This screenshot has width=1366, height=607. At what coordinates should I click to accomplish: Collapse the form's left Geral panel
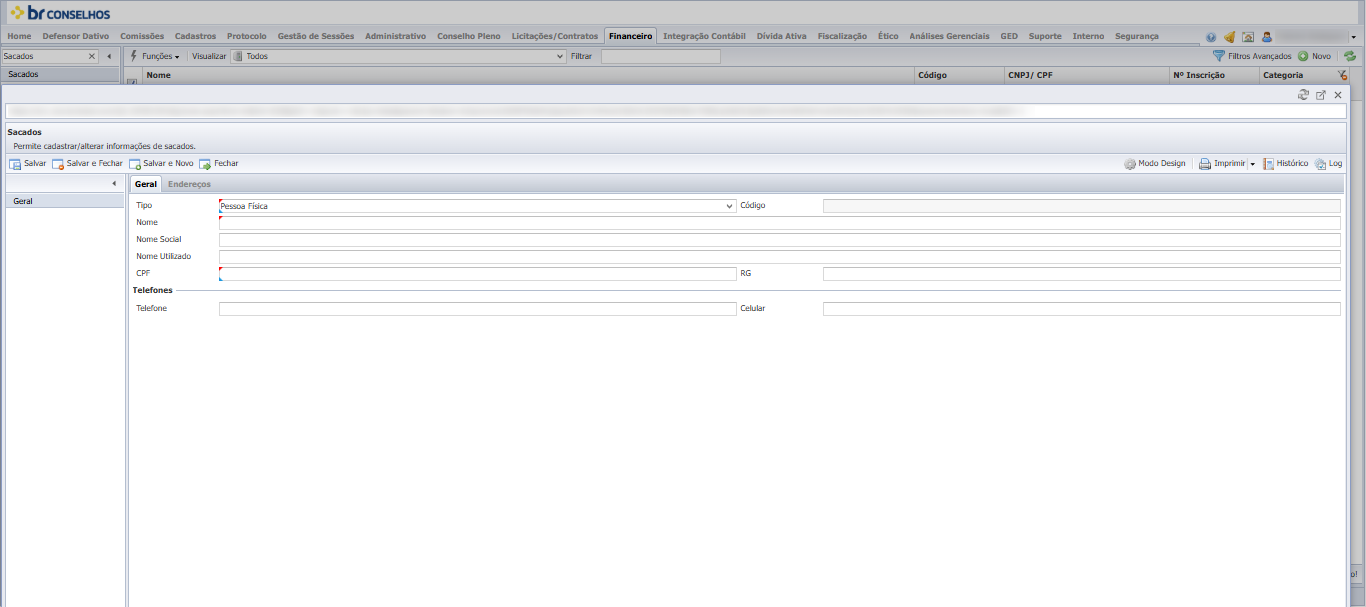point(114,183)
